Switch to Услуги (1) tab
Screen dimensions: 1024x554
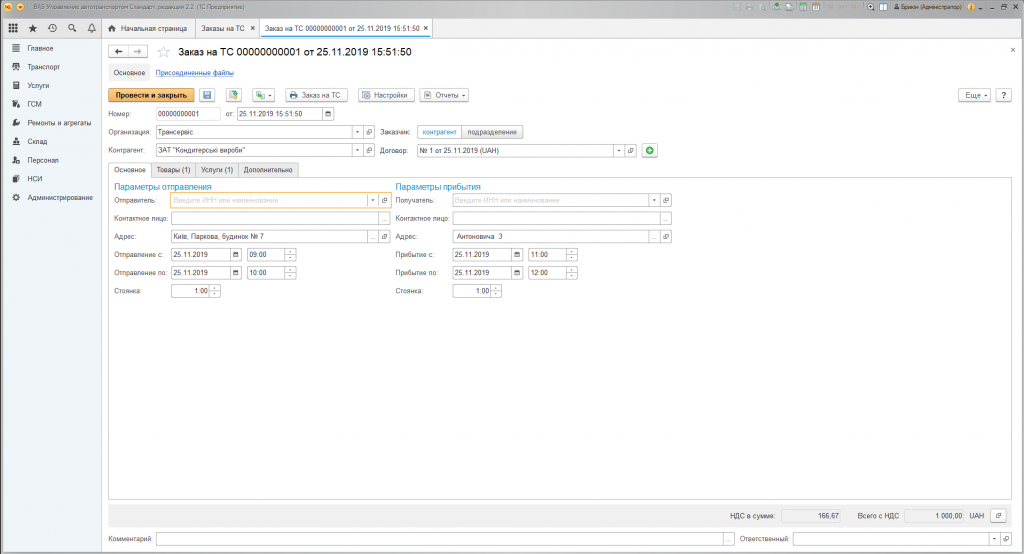(217, 170)
